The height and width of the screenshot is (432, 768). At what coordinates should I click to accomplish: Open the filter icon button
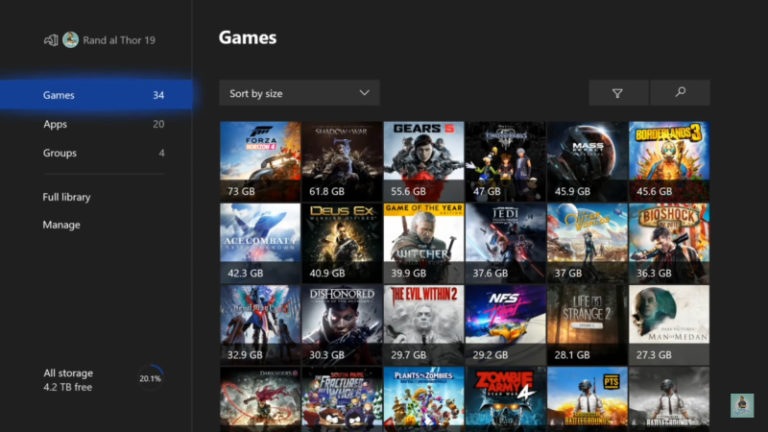click(618, 93)
